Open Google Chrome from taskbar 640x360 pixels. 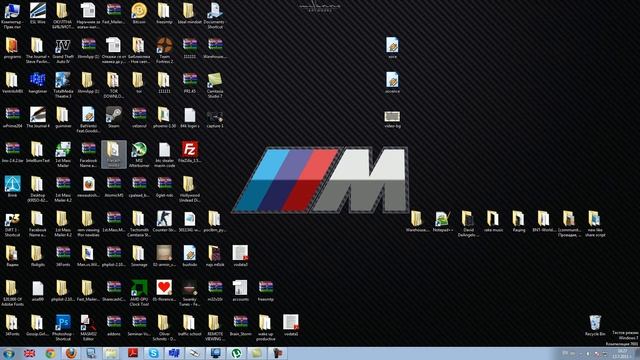point(51,353)
